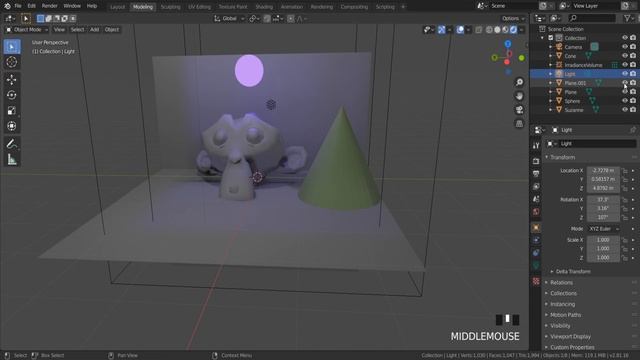Hide the Cone object in viewport
The width and height of the screenshot is (640, 360).
click(624, 56)
